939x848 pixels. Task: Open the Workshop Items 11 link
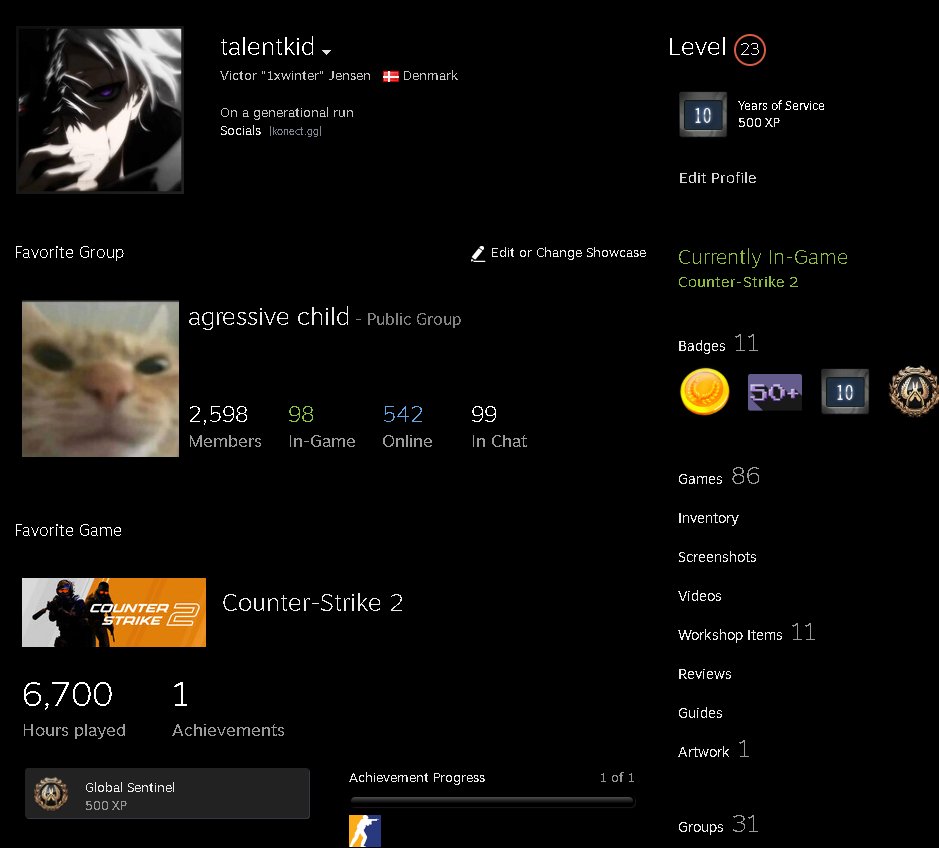coord(746,633)
